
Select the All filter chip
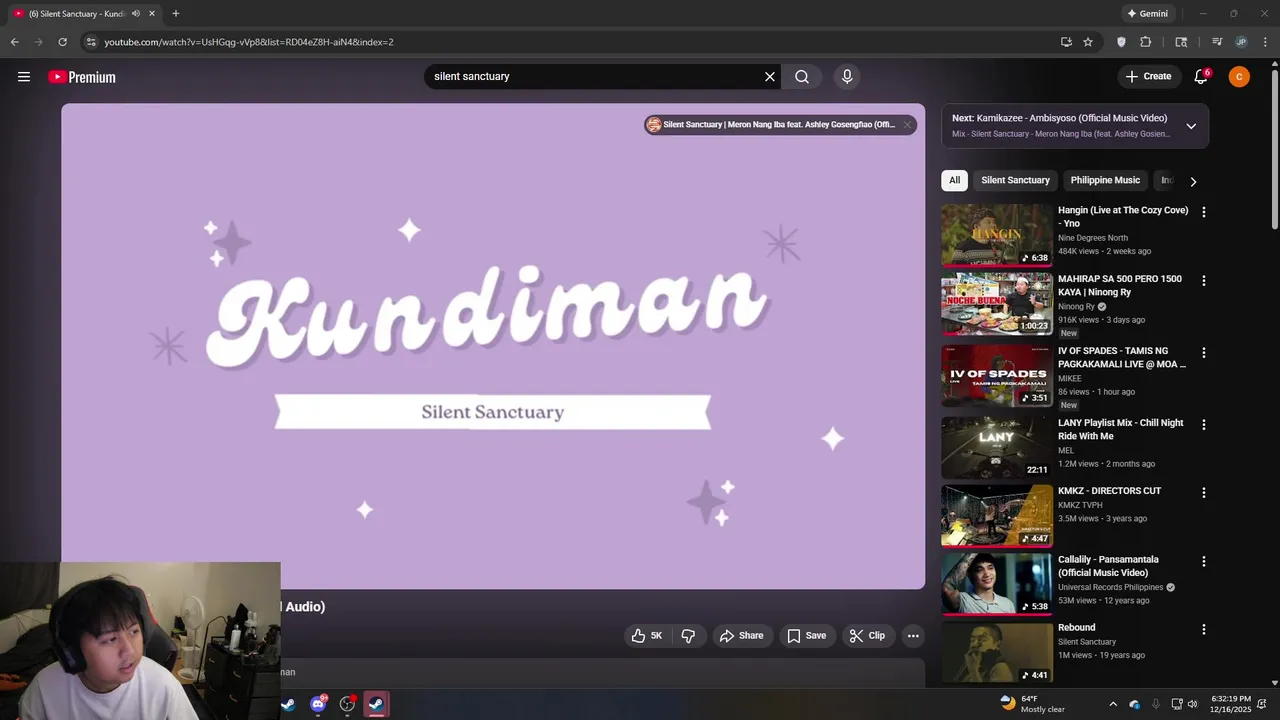tap(955, 181)
